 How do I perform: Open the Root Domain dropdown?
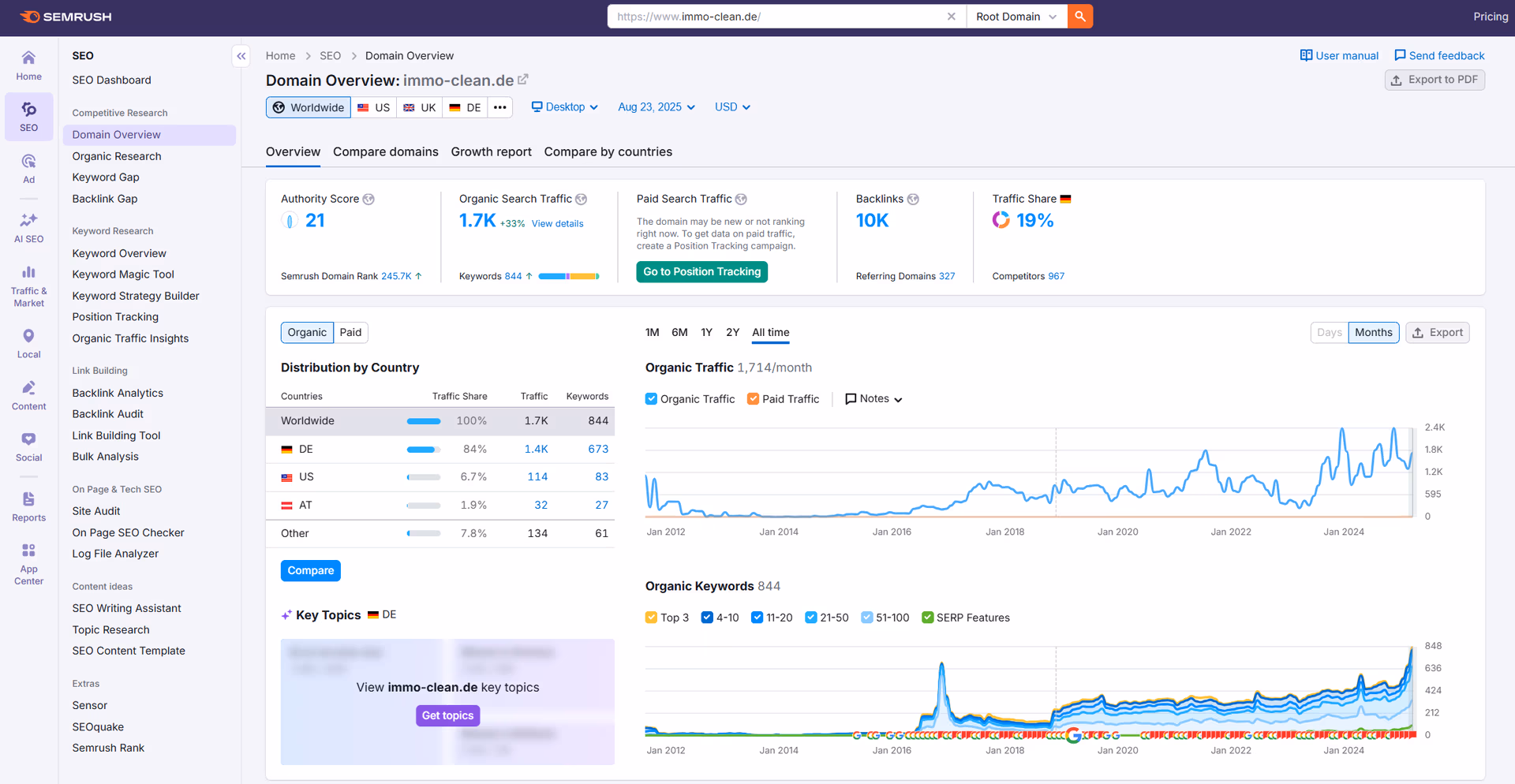1016,17
